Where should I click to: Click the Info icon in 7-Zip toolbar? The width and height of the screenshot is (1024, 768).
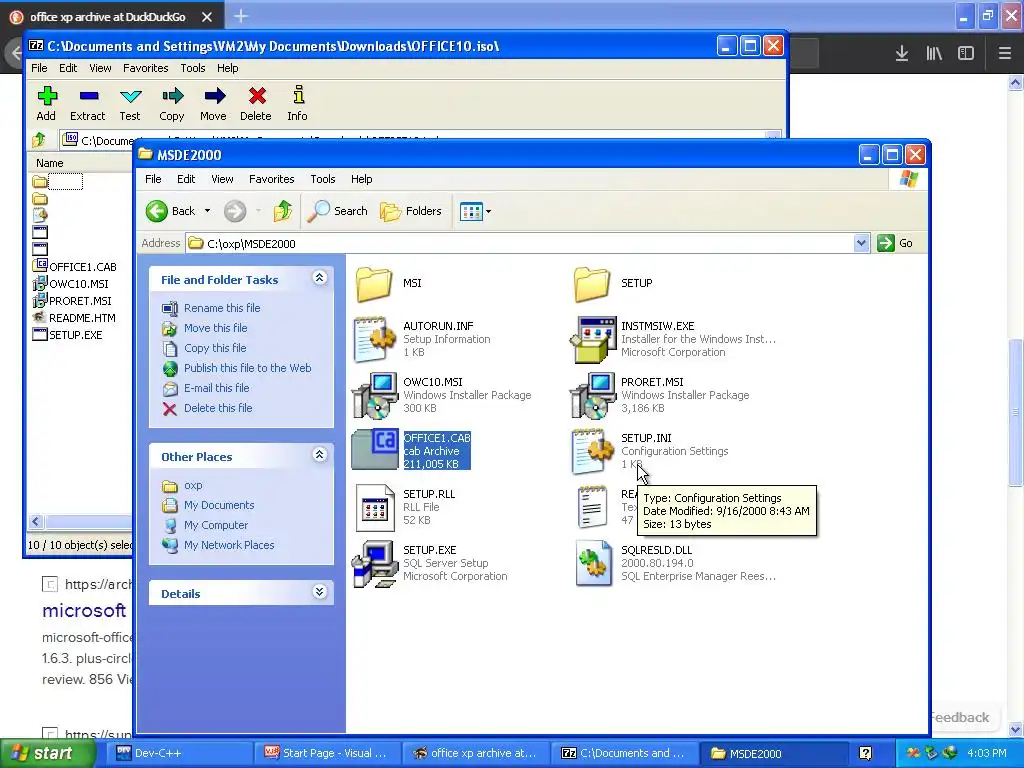tap(298, 95)
